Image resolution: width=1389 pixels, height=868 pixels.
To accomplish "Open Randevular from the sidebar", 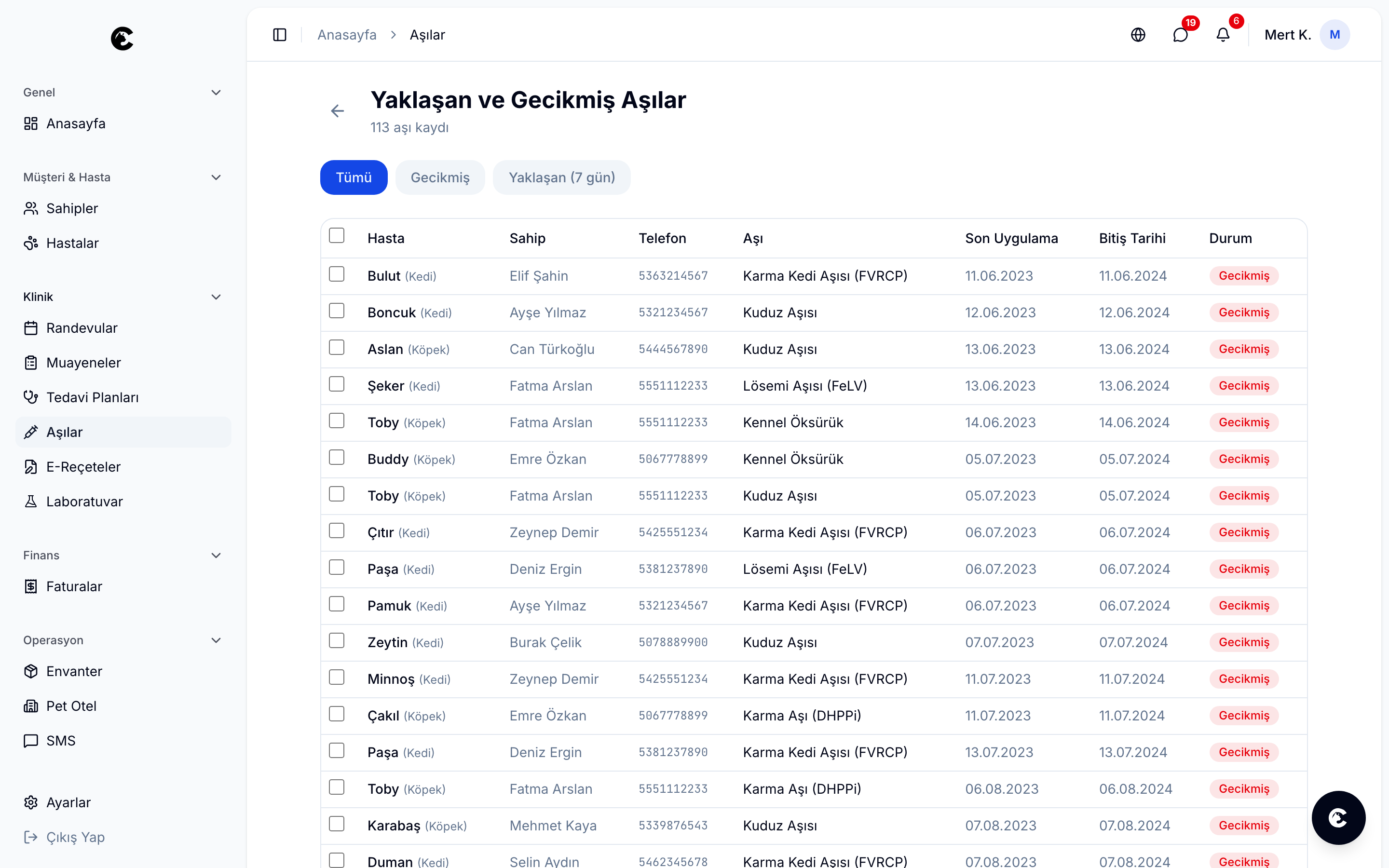I will (x=123, y=328).
